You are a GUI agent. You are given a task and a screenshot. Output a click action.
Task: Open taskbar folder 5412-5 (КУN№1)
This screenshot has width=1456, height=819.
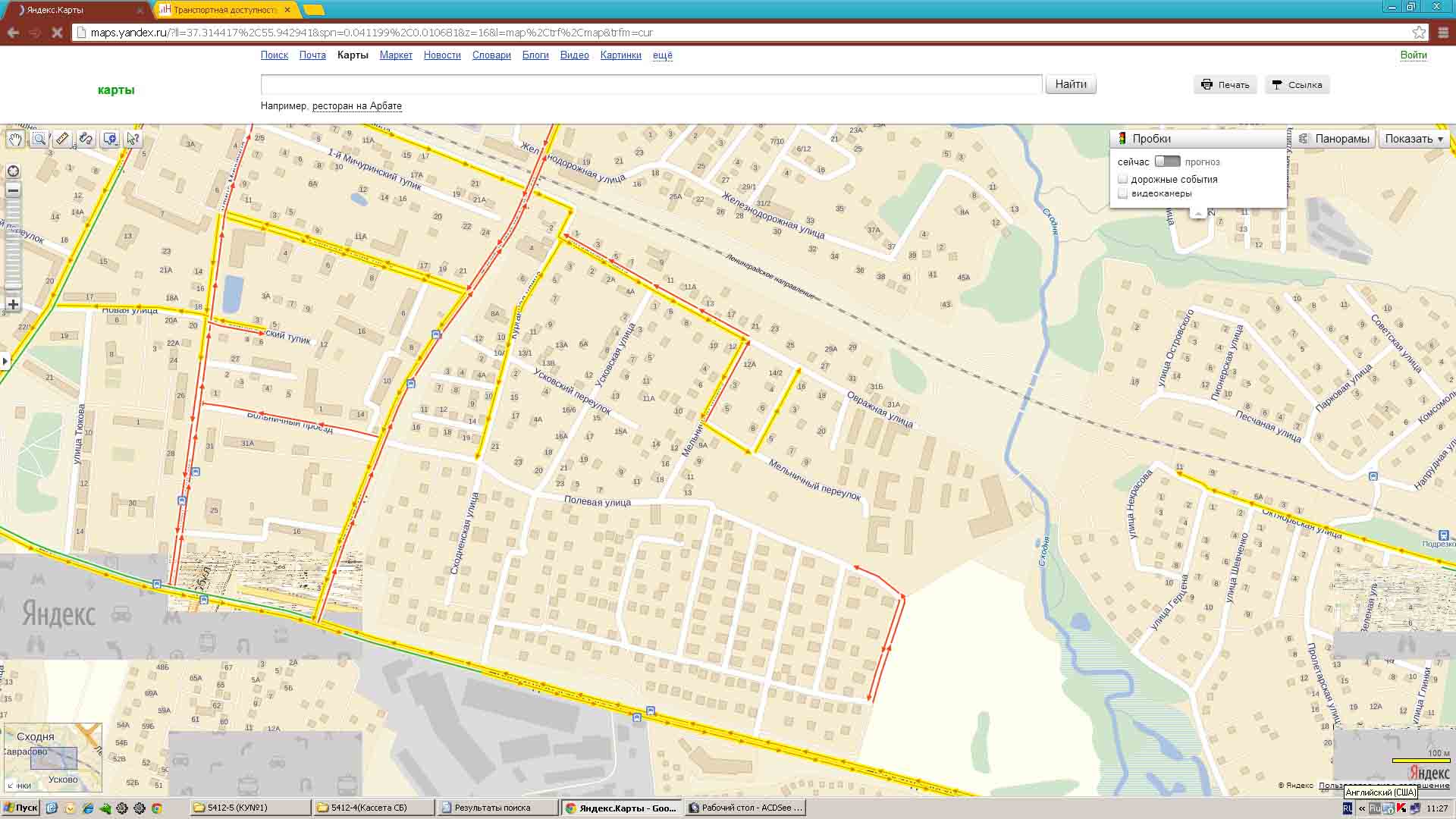click(x=250, y=808)
